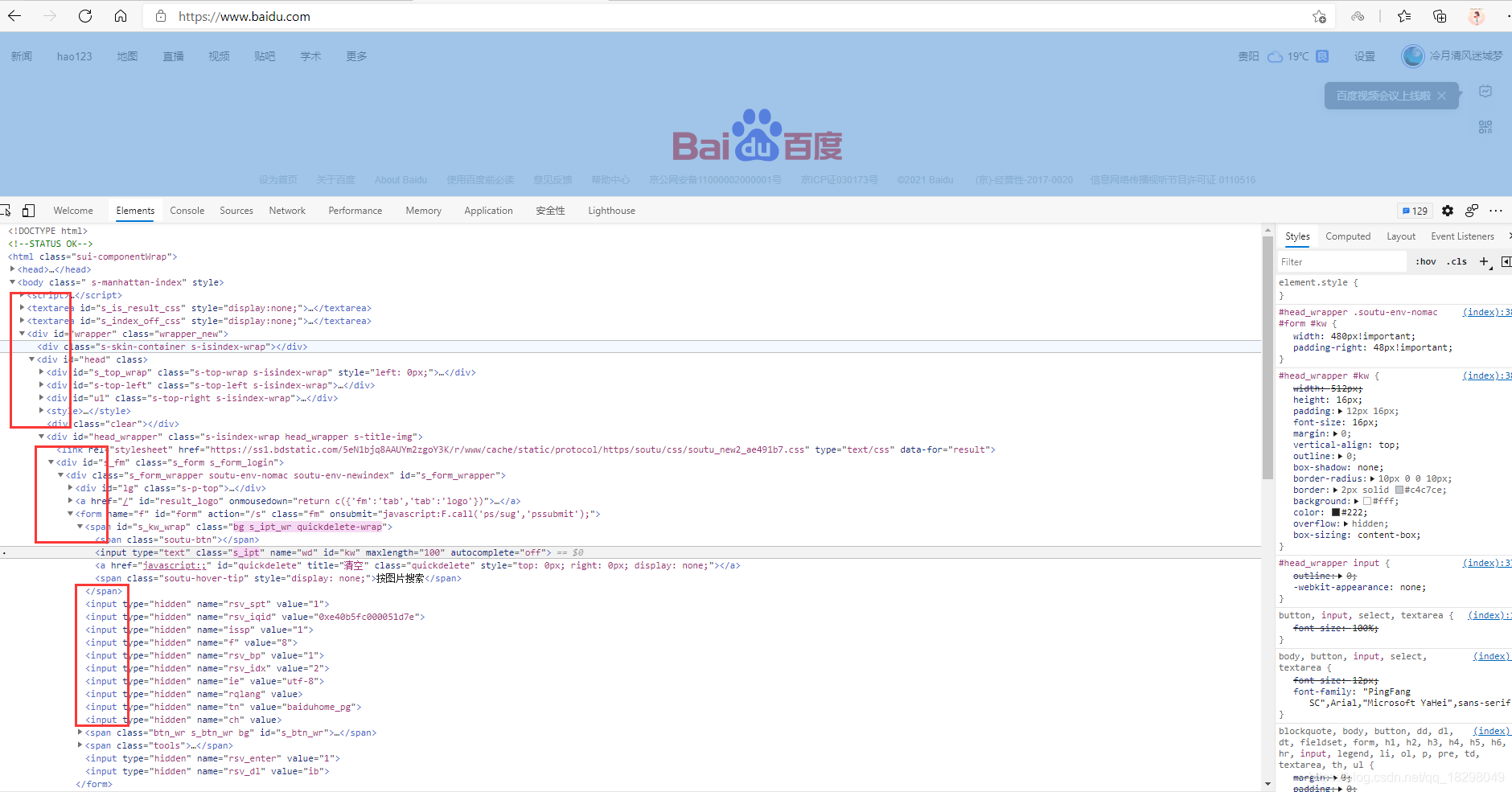Click the browser address bar URL
Viewport: 1512px width, 792px height.
(244, 16)
